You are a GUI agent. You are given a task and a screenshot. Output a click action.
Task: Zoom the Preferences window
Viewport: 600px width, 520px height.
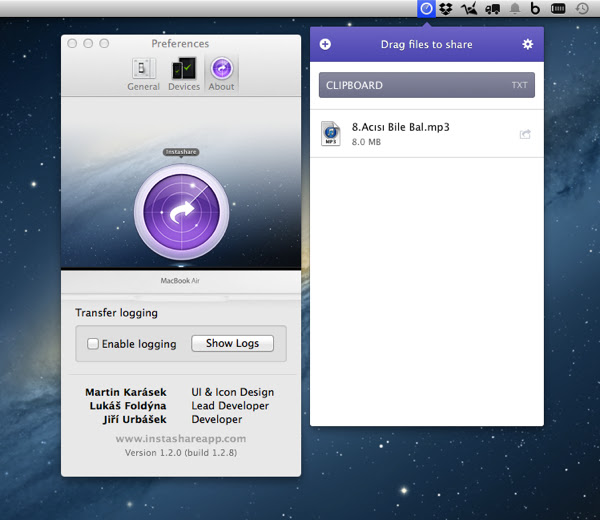coord(104,43)
